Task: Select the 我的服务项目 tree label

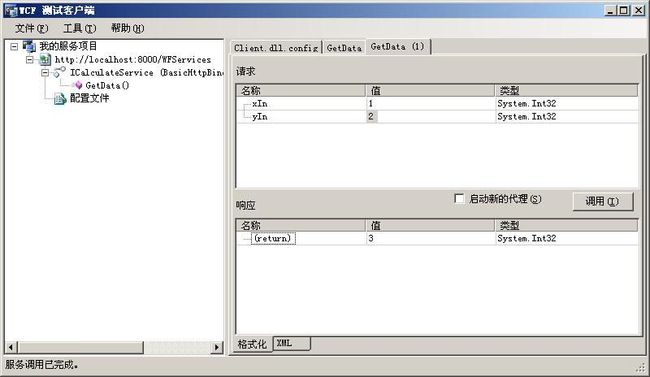Action: pyautogui.click(x=68, y=46)
